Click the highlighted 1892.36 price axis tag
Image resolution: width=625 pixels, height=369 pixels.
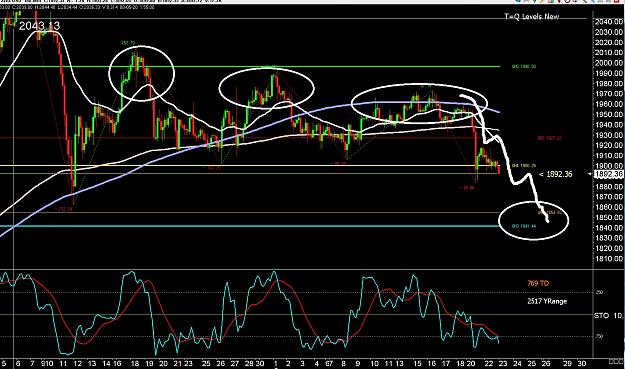tap(608, 174)
